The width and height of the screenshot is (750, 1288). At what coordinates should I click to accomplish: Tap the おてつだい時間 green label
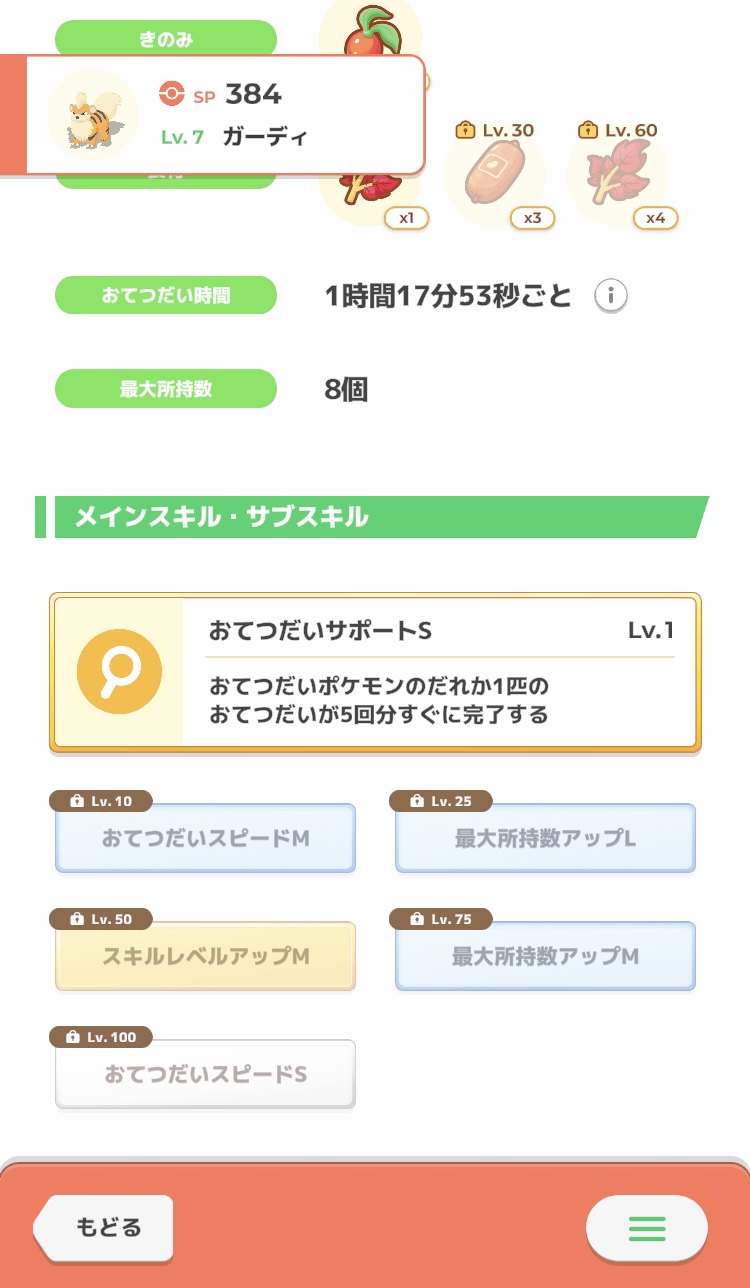[x=165, y=296]
